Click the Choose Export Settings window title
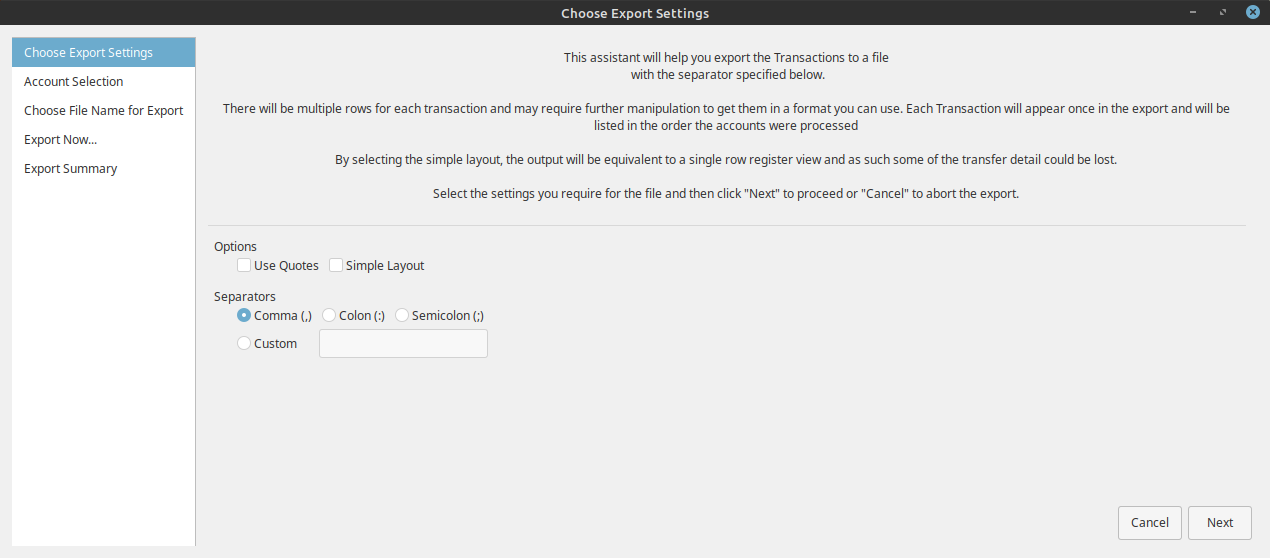This screenshot has width=1270, height=558. tap(635, 13)
